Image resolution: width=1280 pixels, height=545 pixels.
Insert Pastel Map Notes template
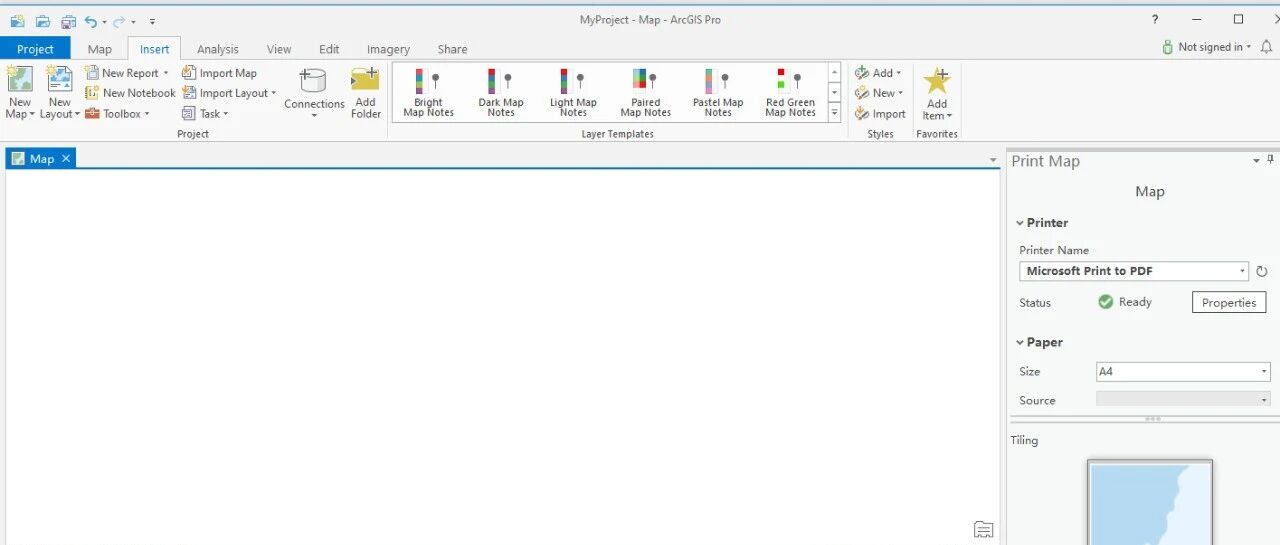click(718, 93)
